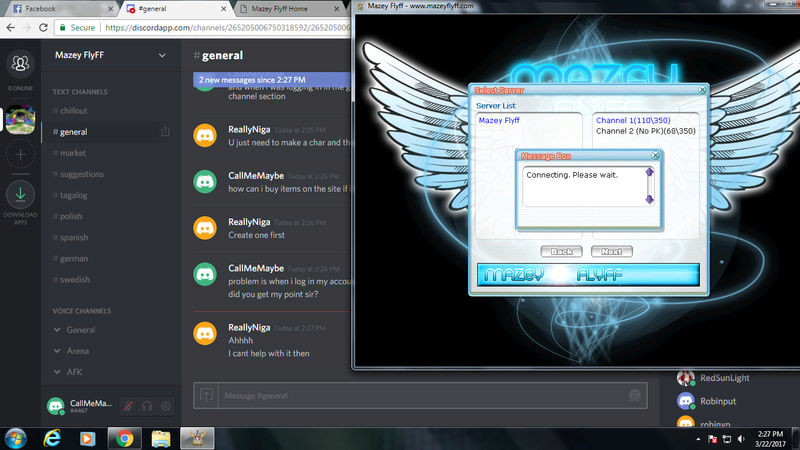Open Windows Media Player from taskbar
This screenshot has width=800, height=450.
pyautogui.click(x=88, y=439)
